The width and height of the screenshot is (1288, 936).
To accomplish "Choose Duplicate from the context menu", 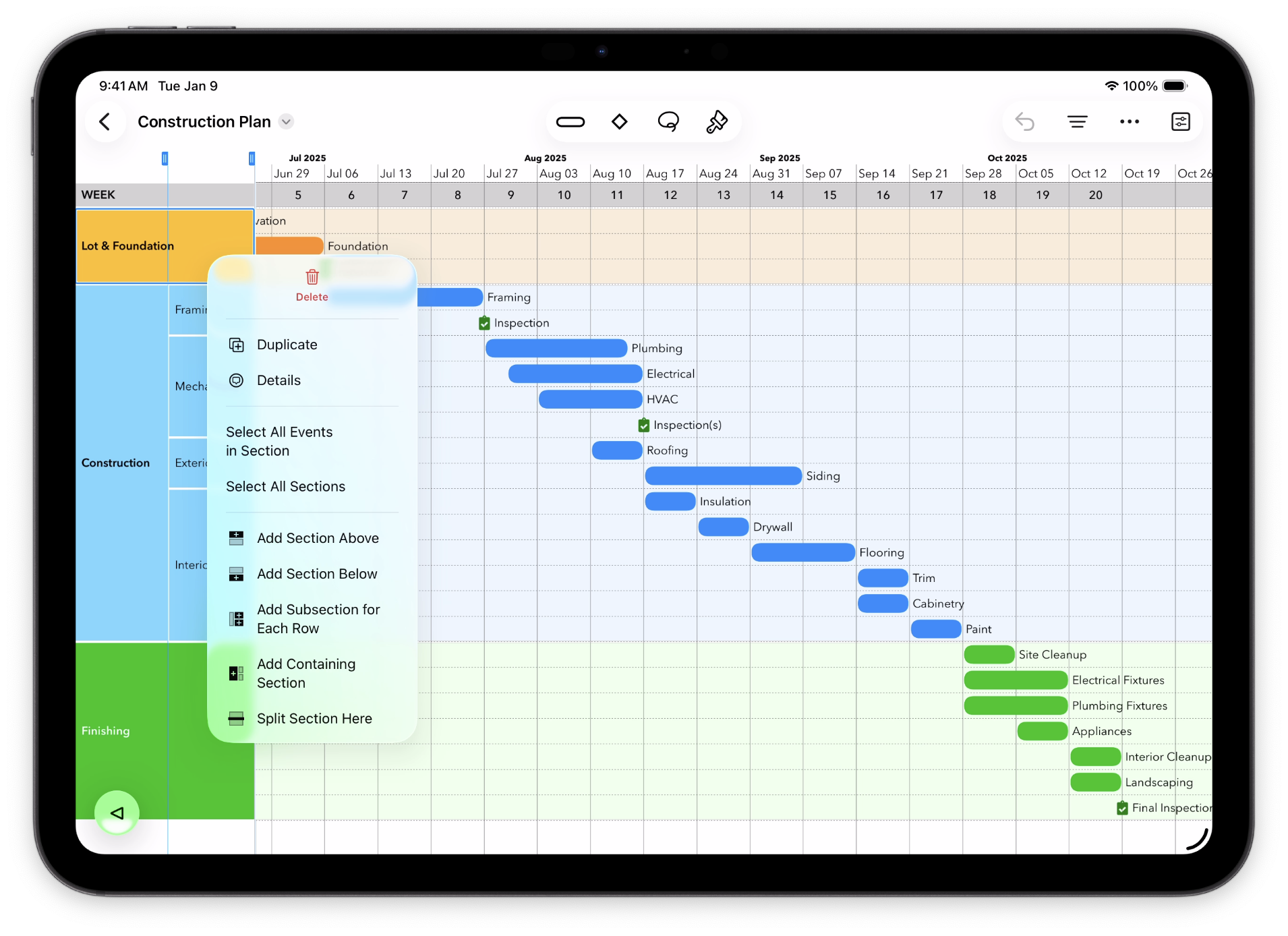I will pos(287,345).
